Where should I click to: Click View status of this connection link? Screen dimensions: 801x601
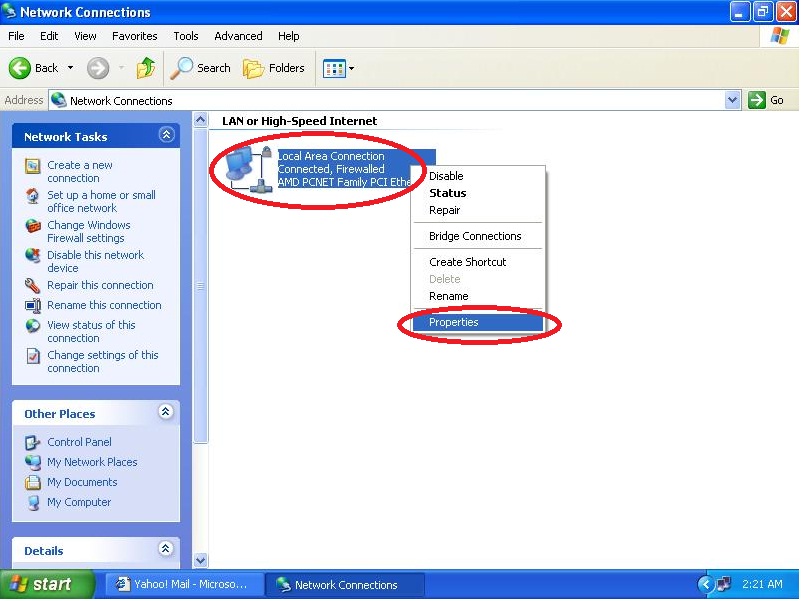point(91,332)
